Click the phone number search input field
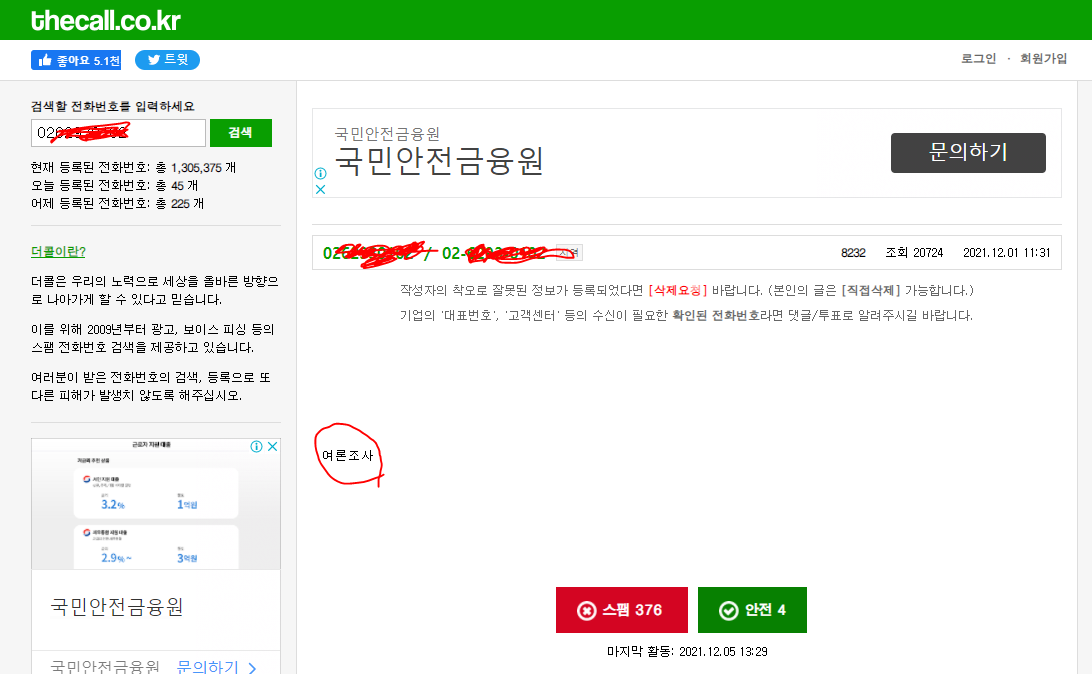This screenshot has height=674, width=1092. tap(118, 133)
